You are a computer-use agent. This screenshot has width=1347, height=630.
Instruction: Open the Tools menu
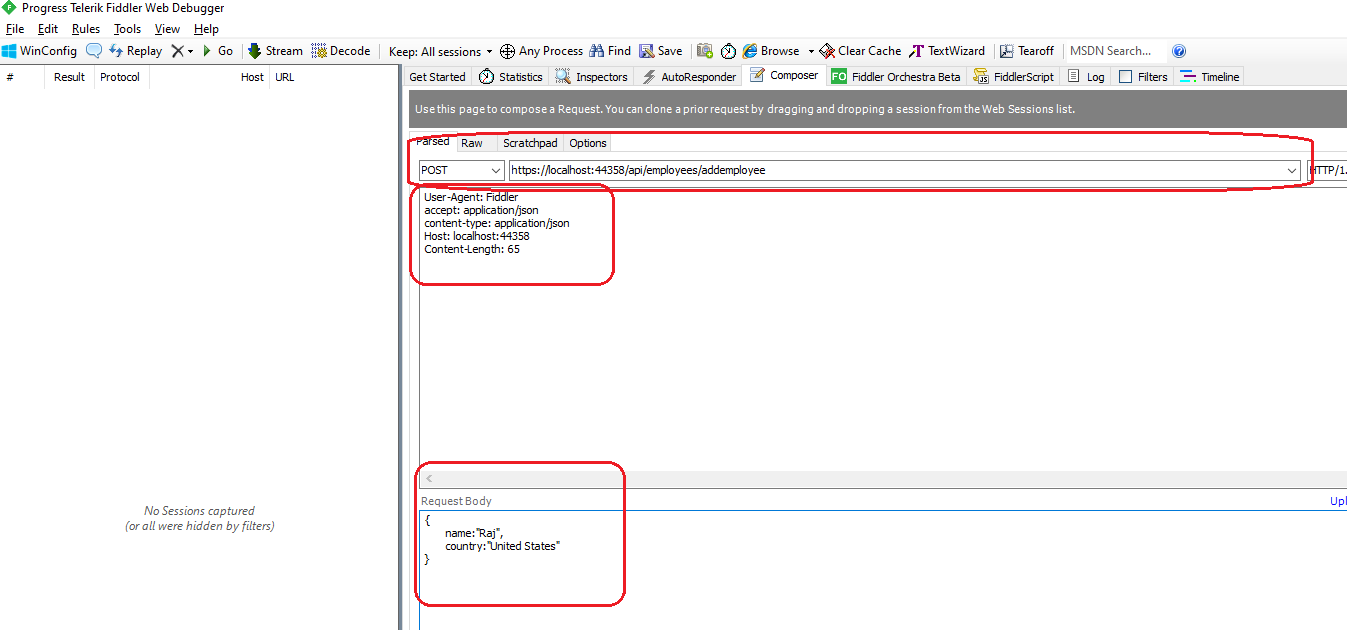pyautogui.click(x=127, y=29)
